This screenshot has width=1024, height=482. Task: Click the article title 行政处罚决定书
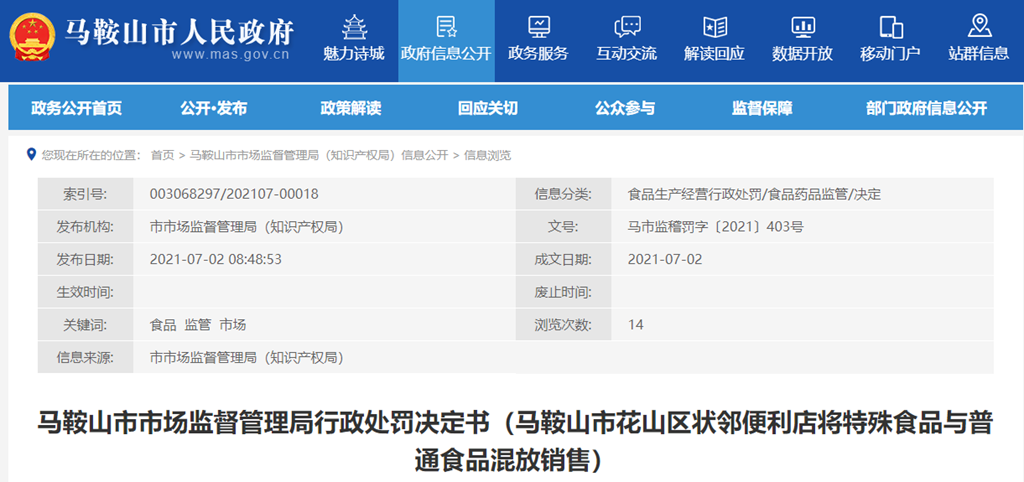click(515, 441)
